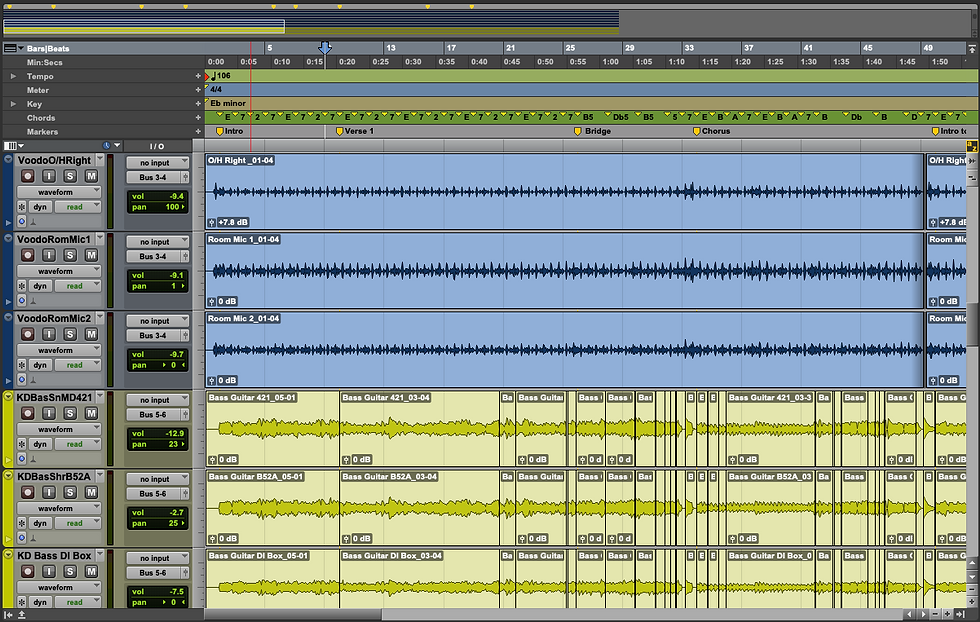Select the Bars|Beats main ruler
Image resolution: width=980 pixels, height=622 pixels.
coord(48,48)
